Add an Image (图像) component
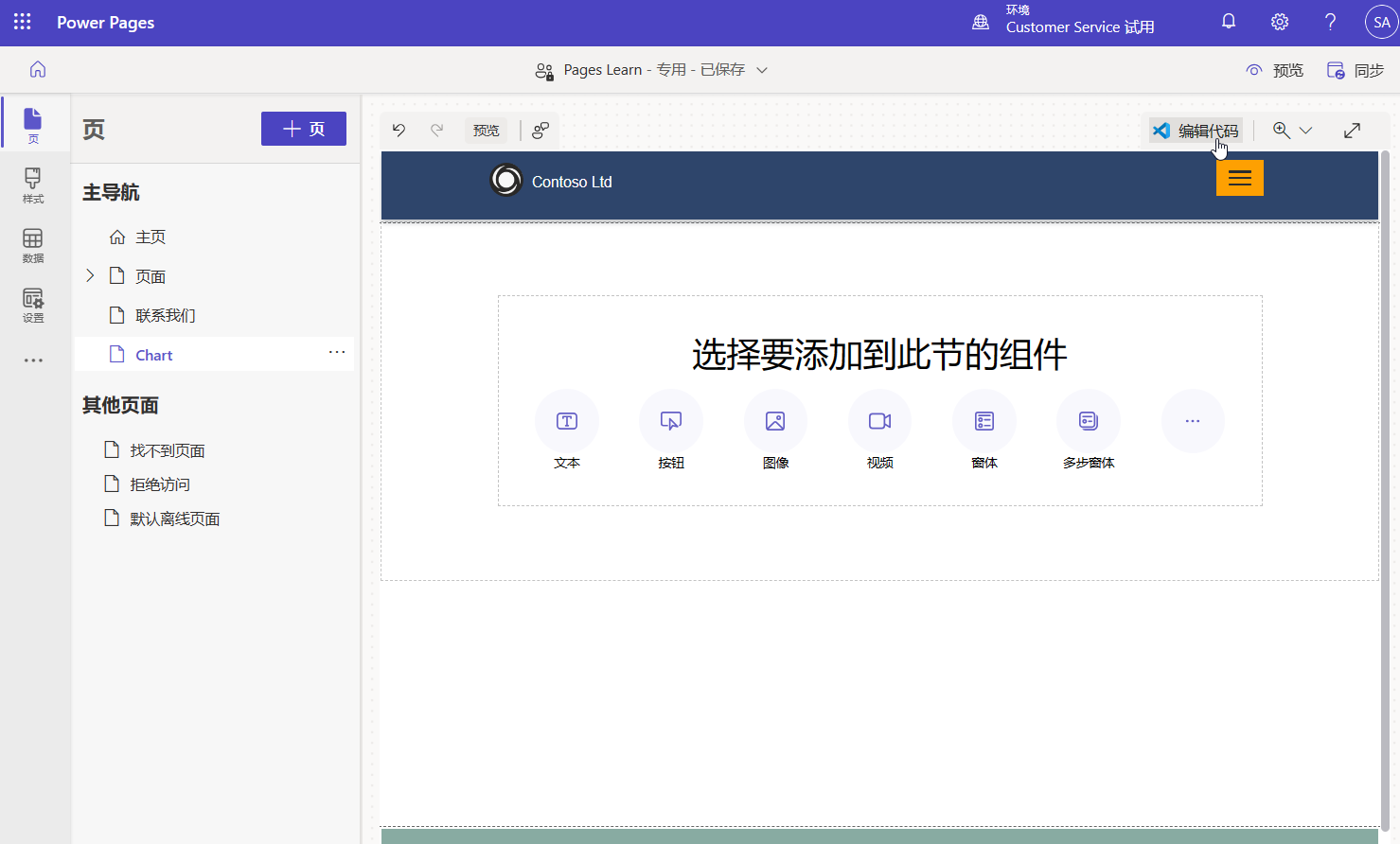This screenshot has width=1400, height=844. pos(775,421)
